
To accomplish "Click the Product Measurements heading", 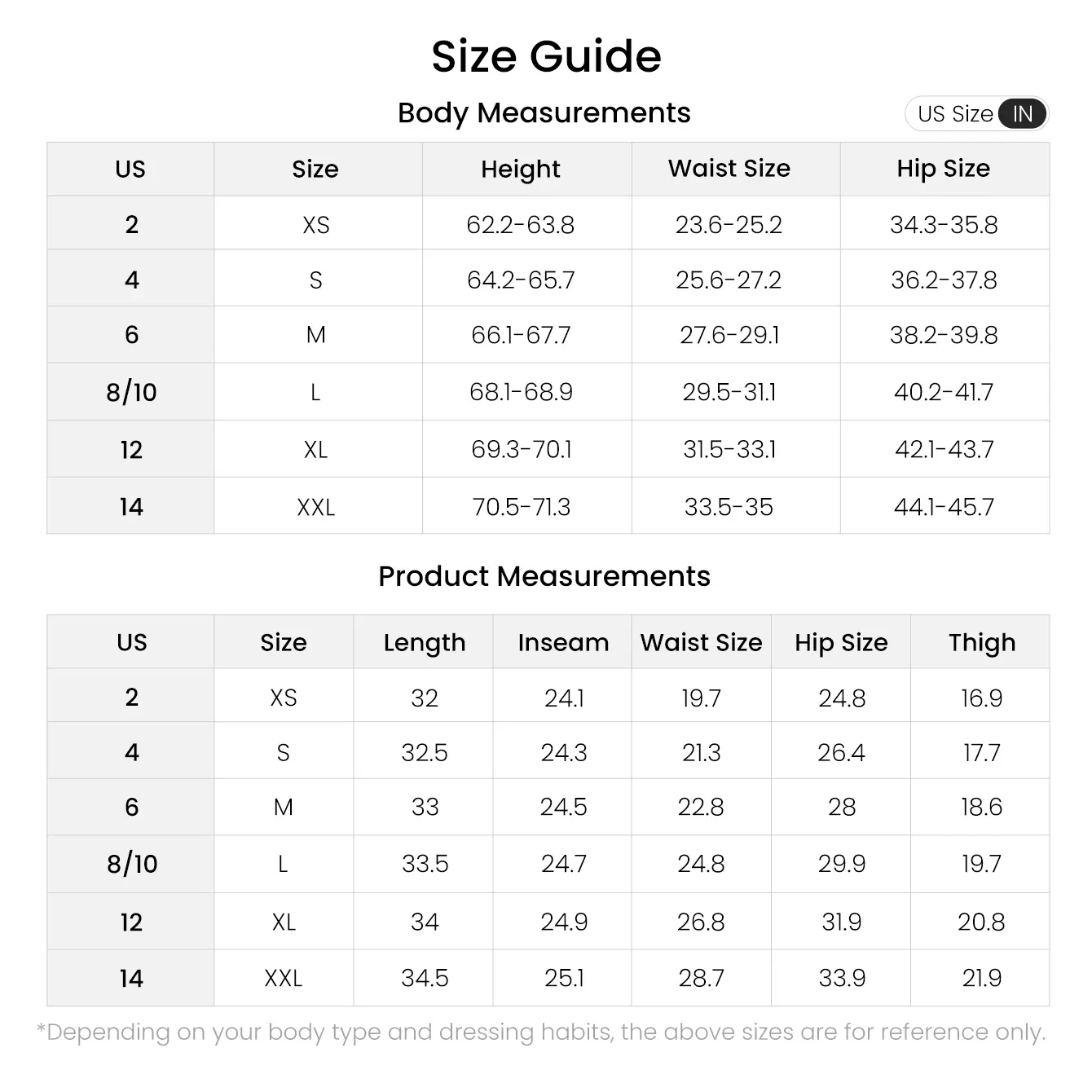I will (x=544, y=576).
